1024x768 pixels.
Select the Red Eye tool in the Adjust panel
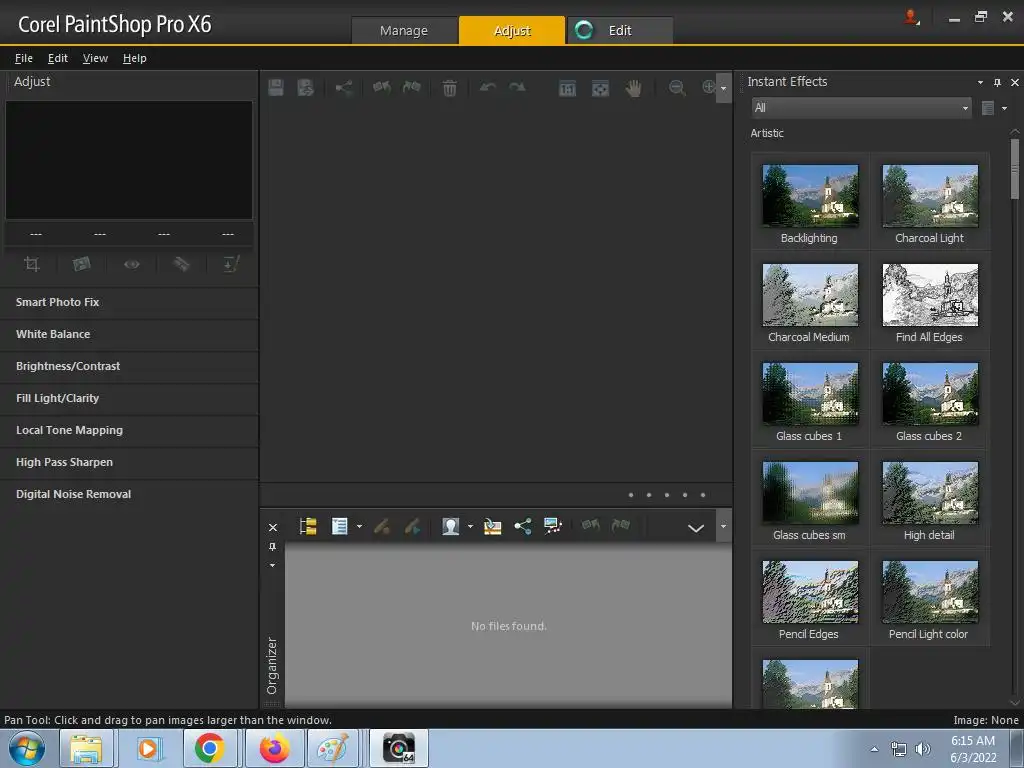132,264
